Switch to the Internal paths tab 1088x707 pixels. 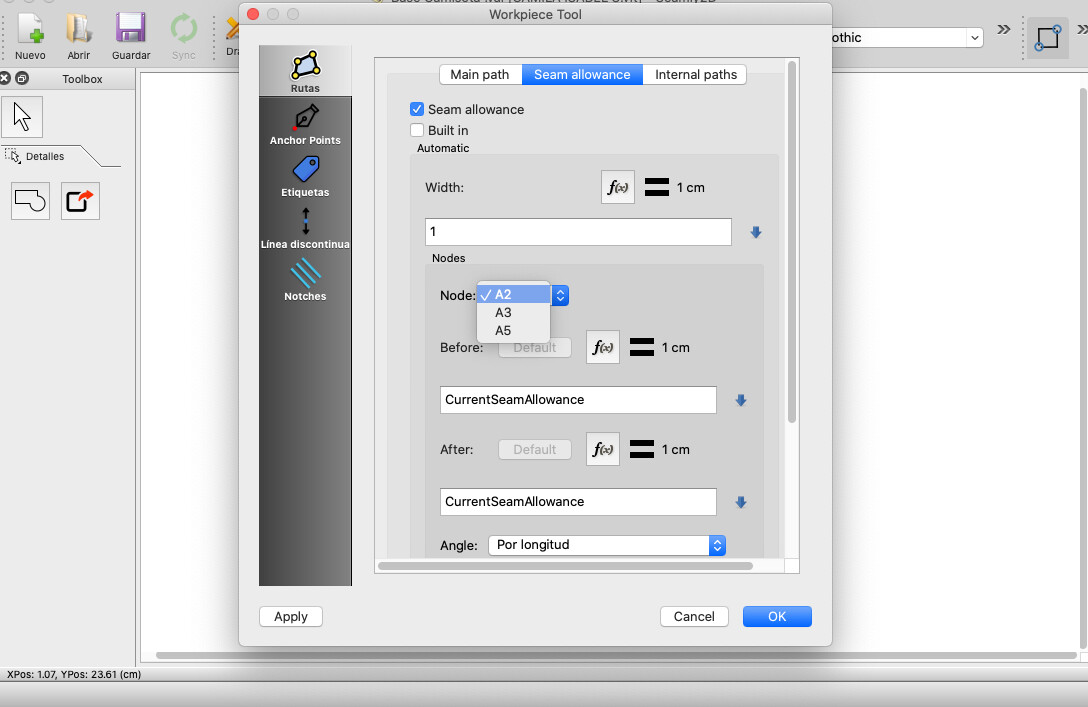[696, 75]
